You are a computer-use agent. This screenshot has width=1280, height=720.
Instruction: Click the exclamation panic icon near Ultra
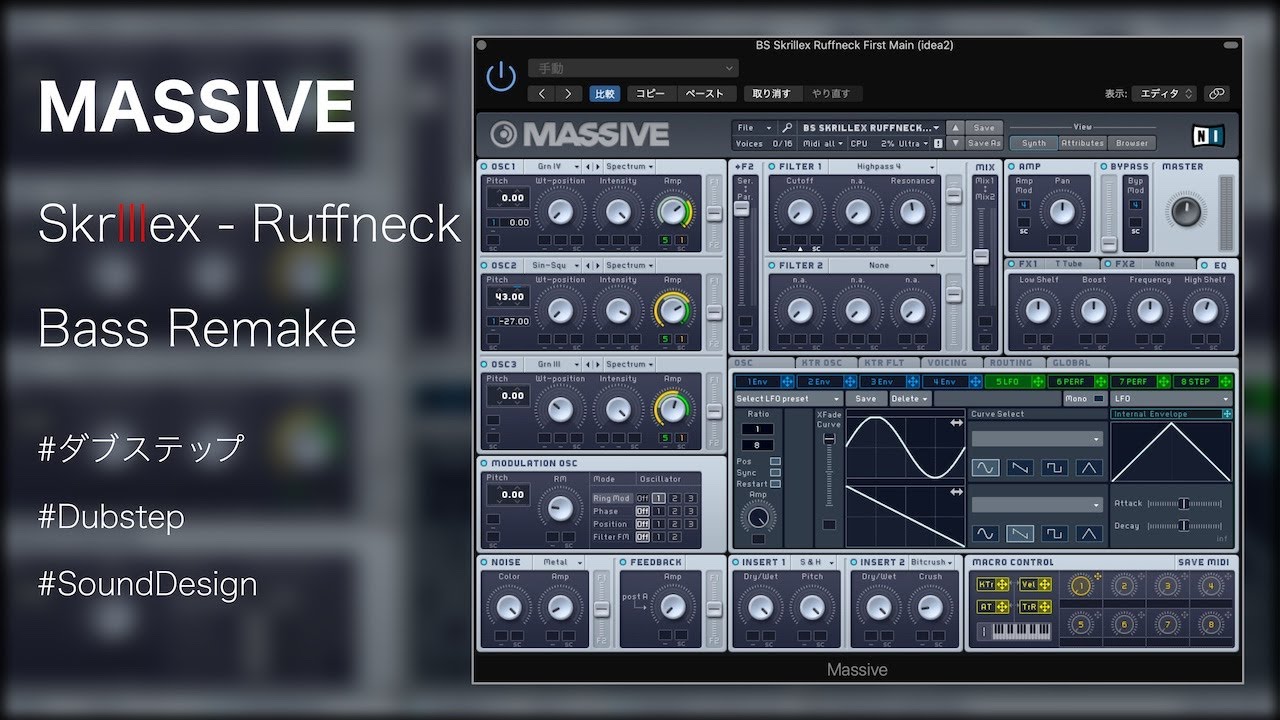938,144
